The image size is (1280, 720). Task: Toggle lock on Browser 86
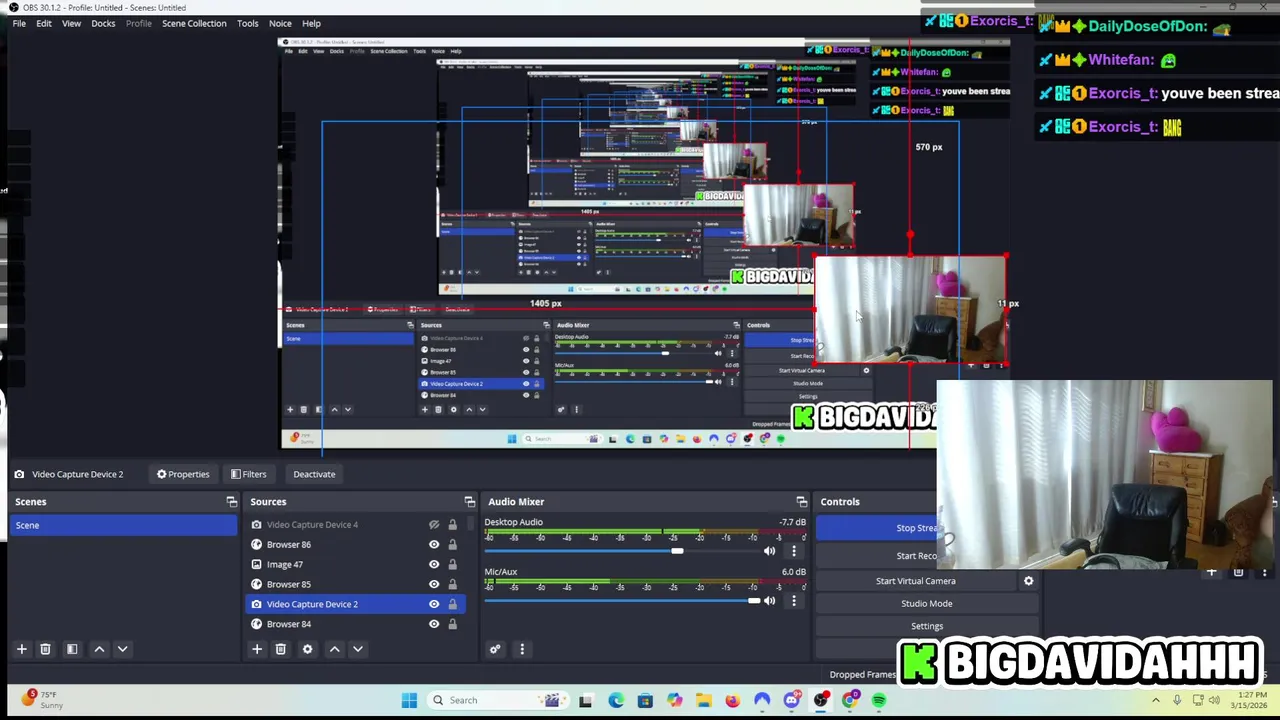[x=452, y=544]
